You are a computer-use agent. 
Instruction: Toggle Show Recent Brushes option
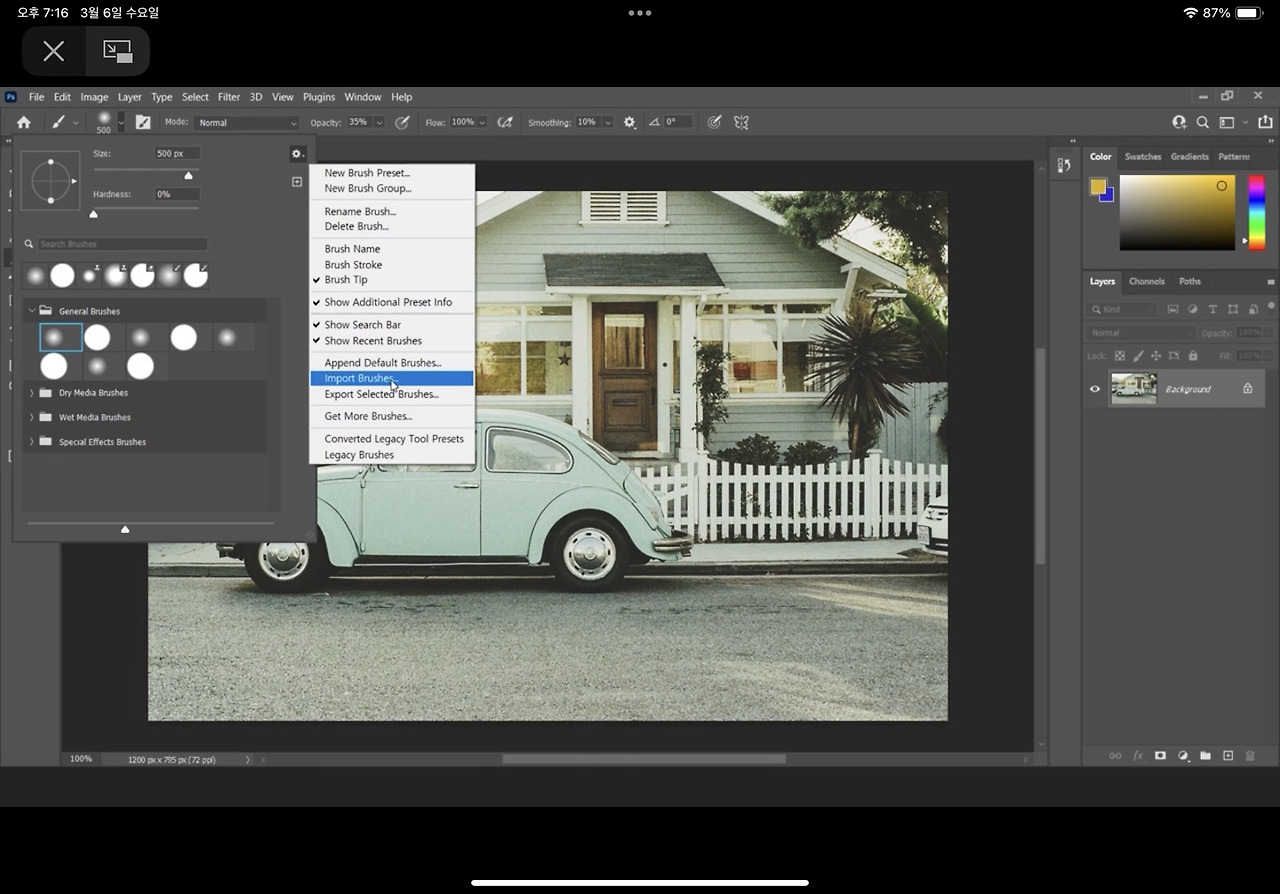click(372, 341)
